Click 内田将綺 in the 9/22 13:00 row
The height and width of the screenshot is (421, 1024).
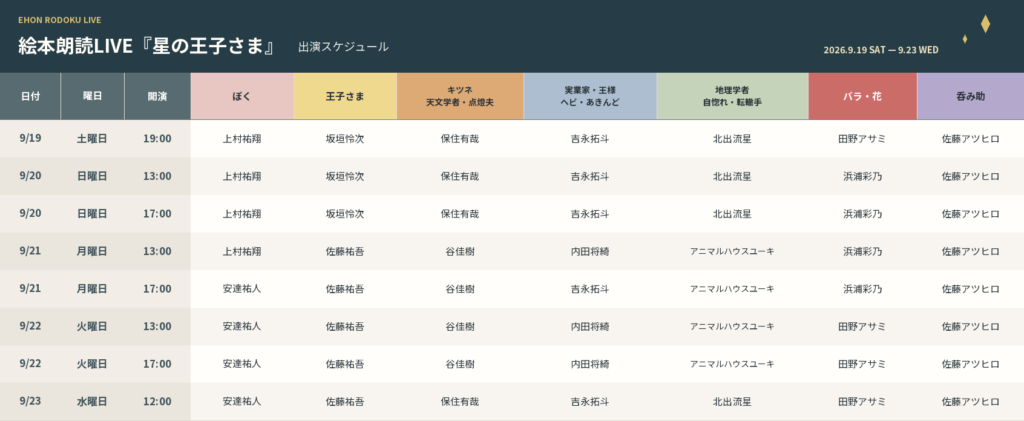click(x=590, y=326)
